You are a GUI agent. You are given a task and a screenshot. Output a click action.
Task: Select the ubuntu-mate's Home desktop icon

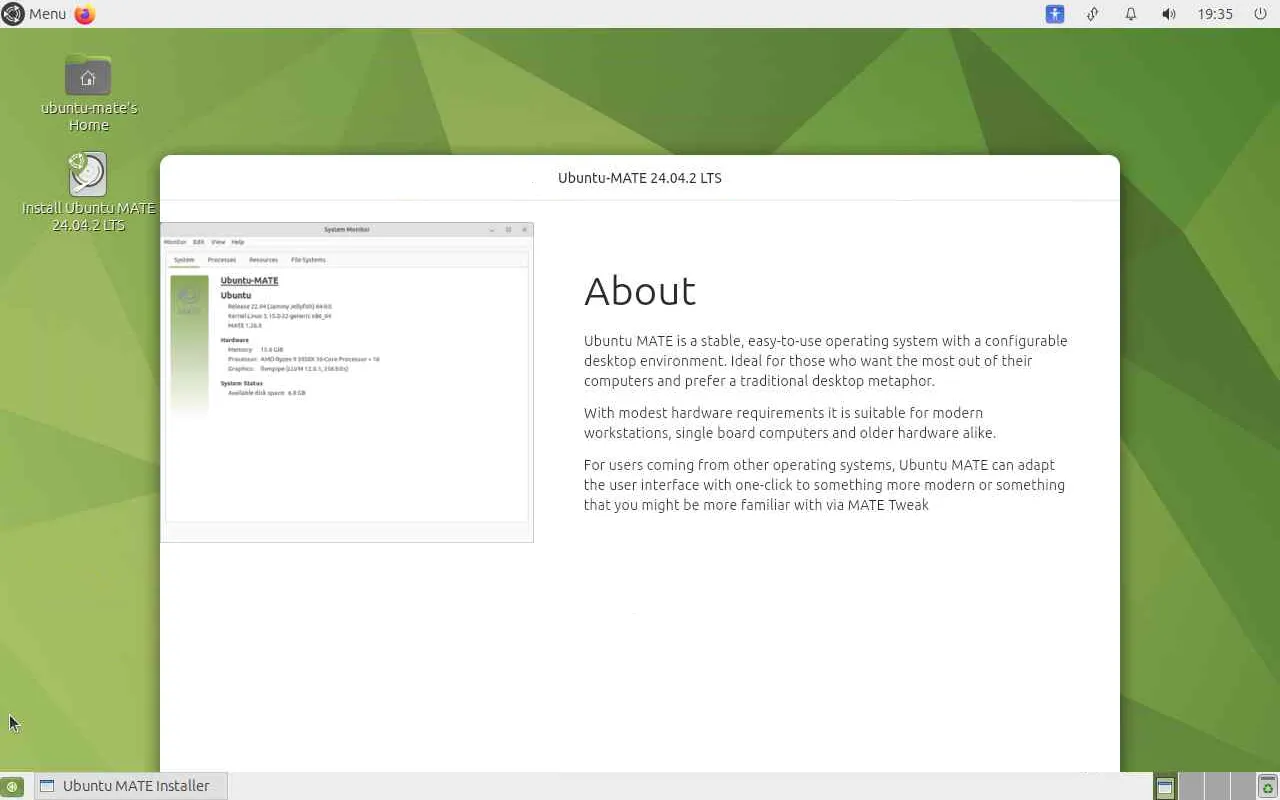(89, 93)
